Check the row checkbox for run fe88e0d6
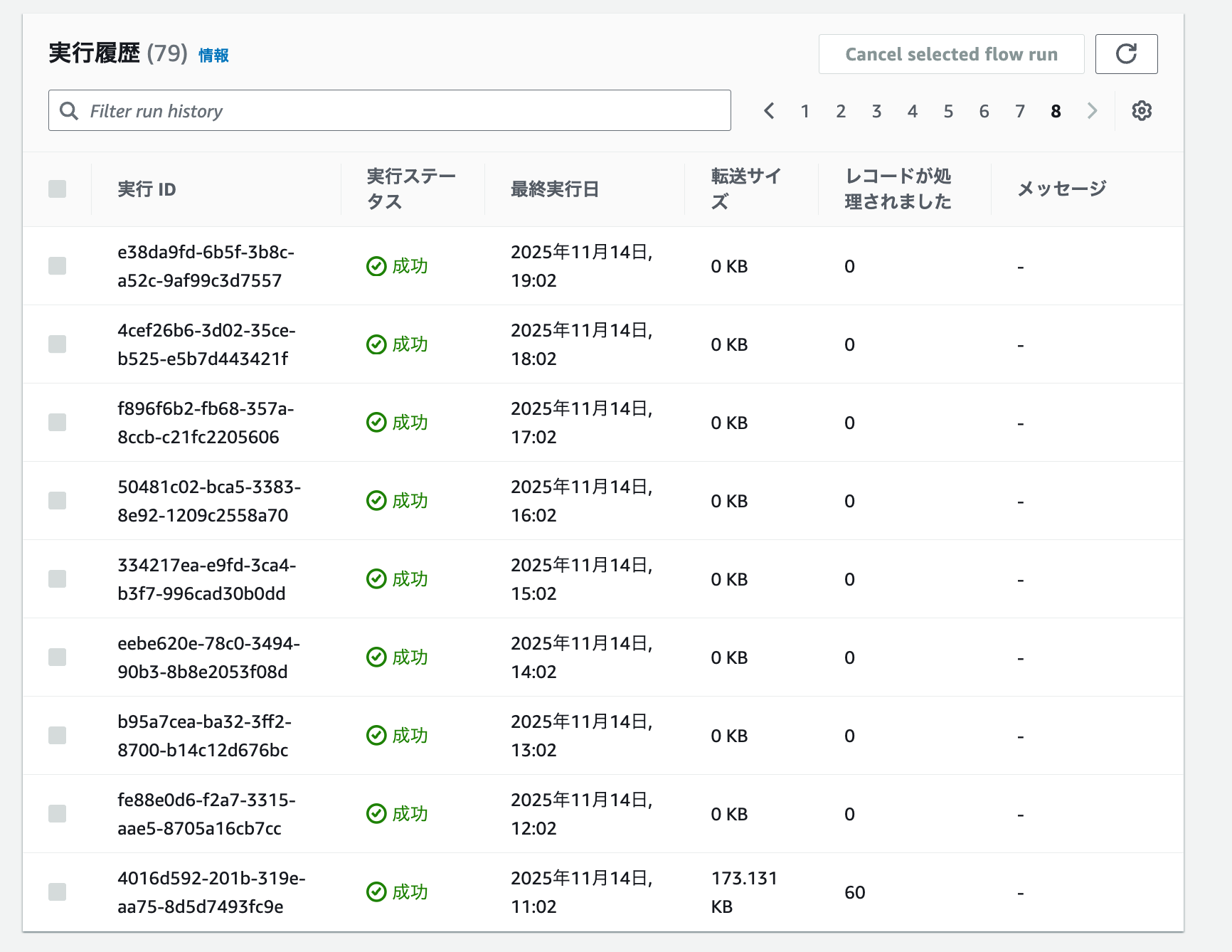1232x952 pixels. [57, 813]
